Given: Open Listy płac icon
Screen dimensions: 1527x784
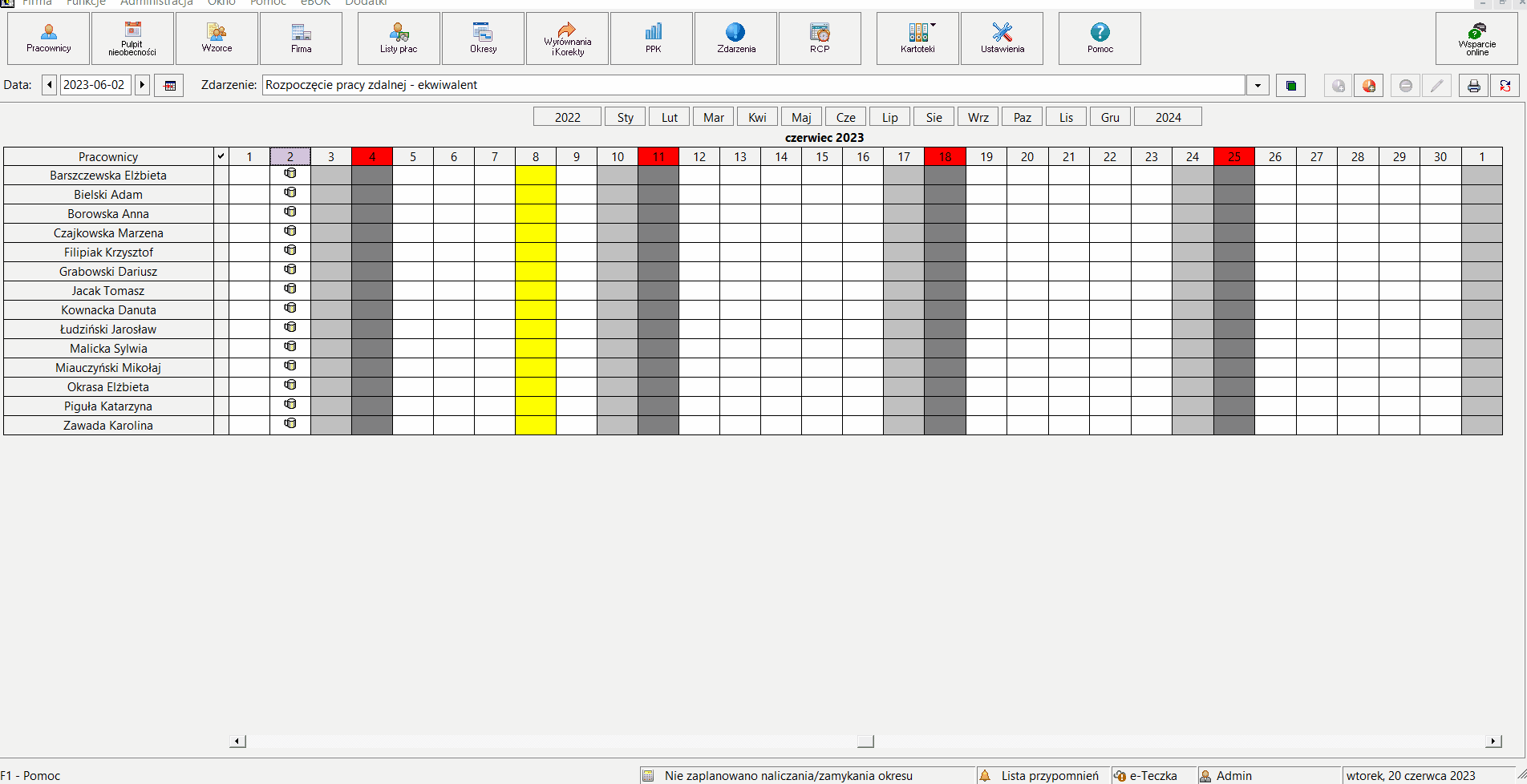Looking at the screenshot, I should pyautogui.click(x=399, y=38).
